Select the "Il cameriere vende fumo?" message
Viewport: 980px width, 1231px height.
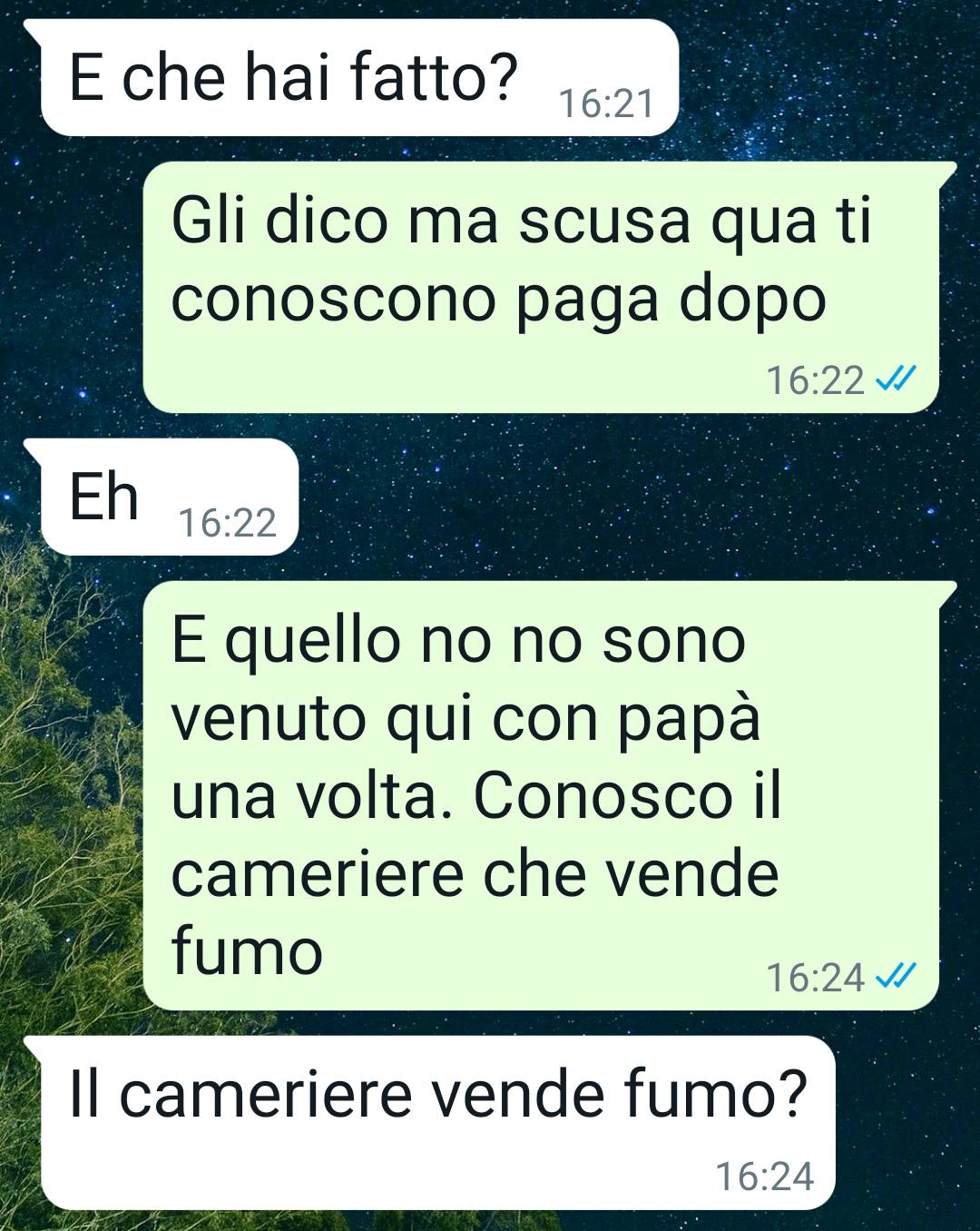438,1123
